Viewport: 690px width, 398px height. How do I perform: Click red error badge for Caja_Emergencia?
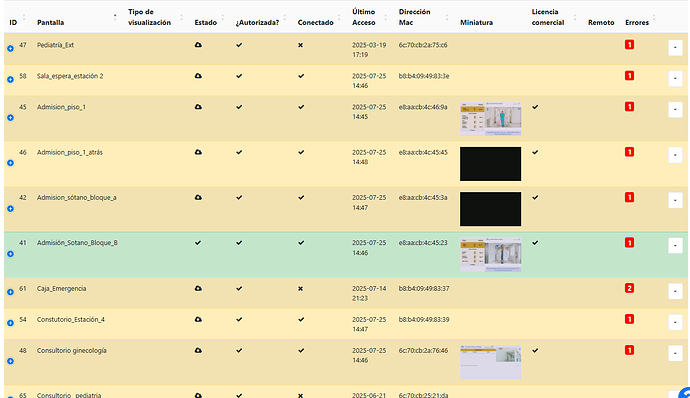[x=629, y=288]
